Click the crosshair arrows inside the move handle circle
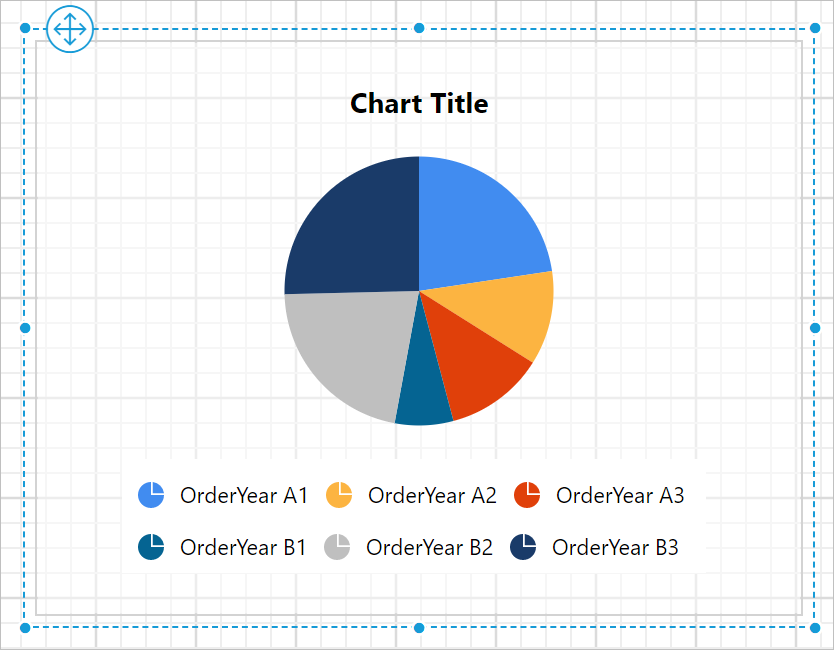 tap(69, 29)
